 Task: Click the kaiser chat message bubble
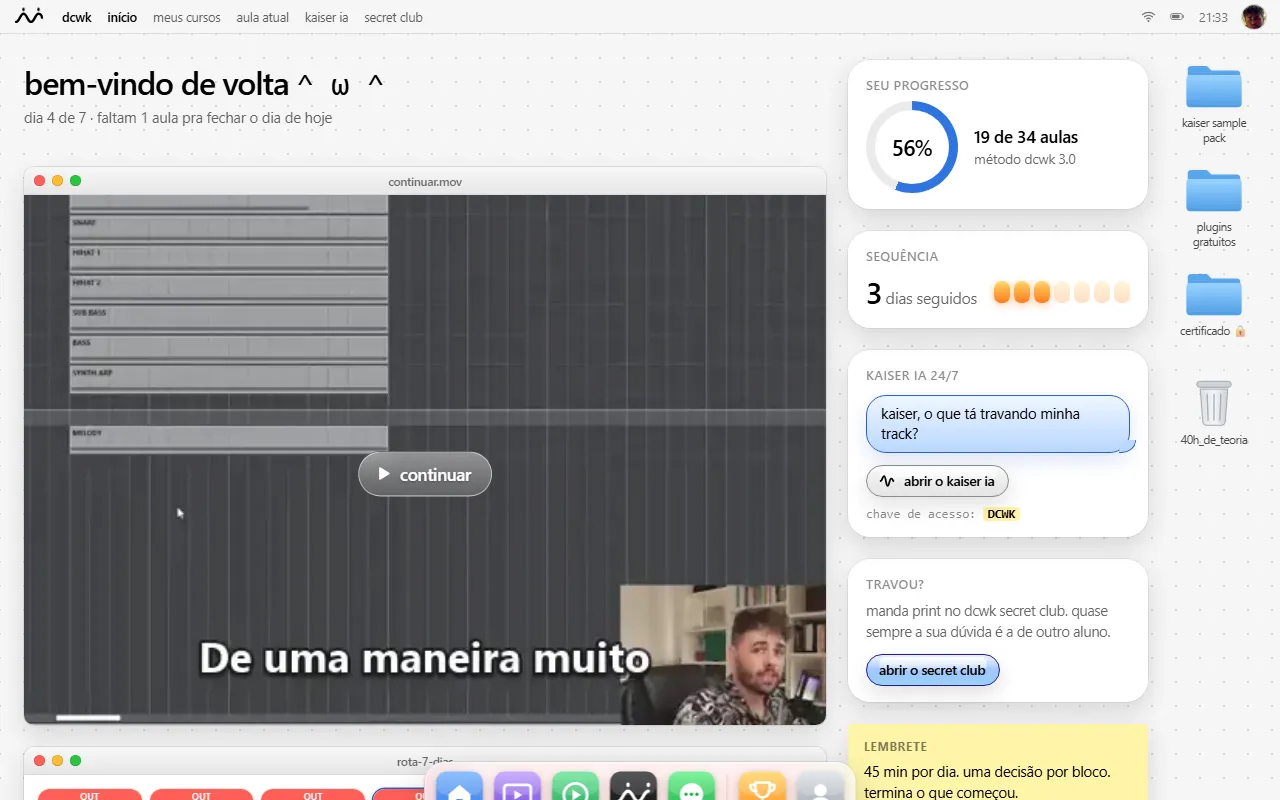[998, 424]
